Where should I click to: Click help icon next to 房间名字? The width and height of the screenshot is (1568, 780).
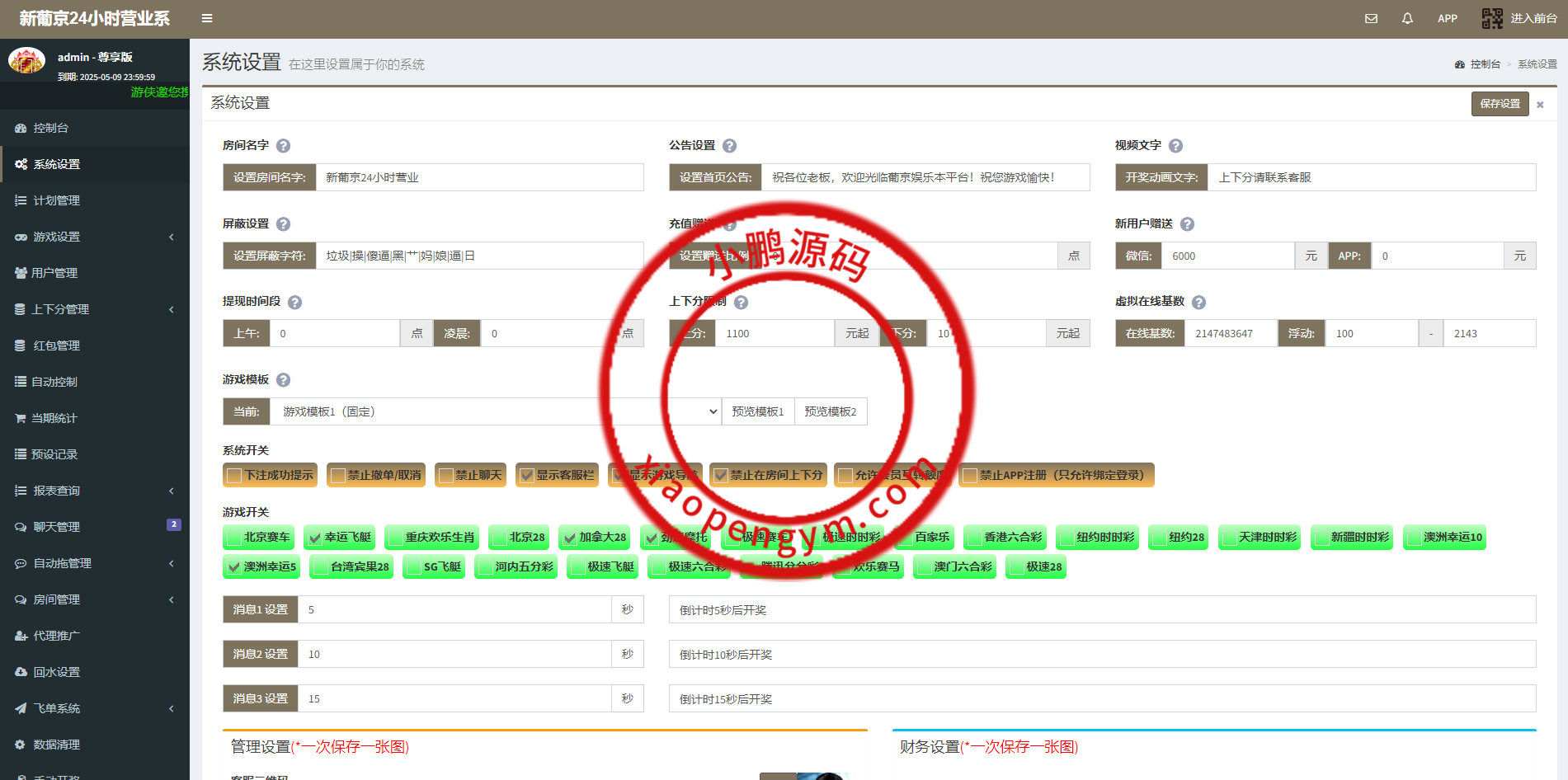pyautogui.click(x=283, y=146)
